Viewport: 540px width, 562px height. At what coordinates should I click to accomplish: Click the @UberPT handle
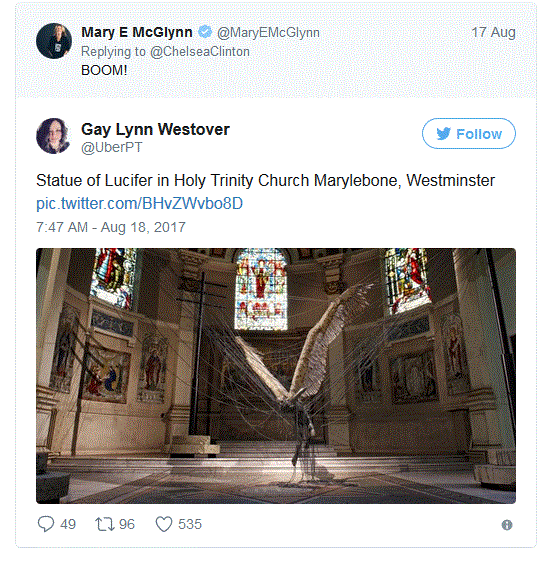click(111, 147)
